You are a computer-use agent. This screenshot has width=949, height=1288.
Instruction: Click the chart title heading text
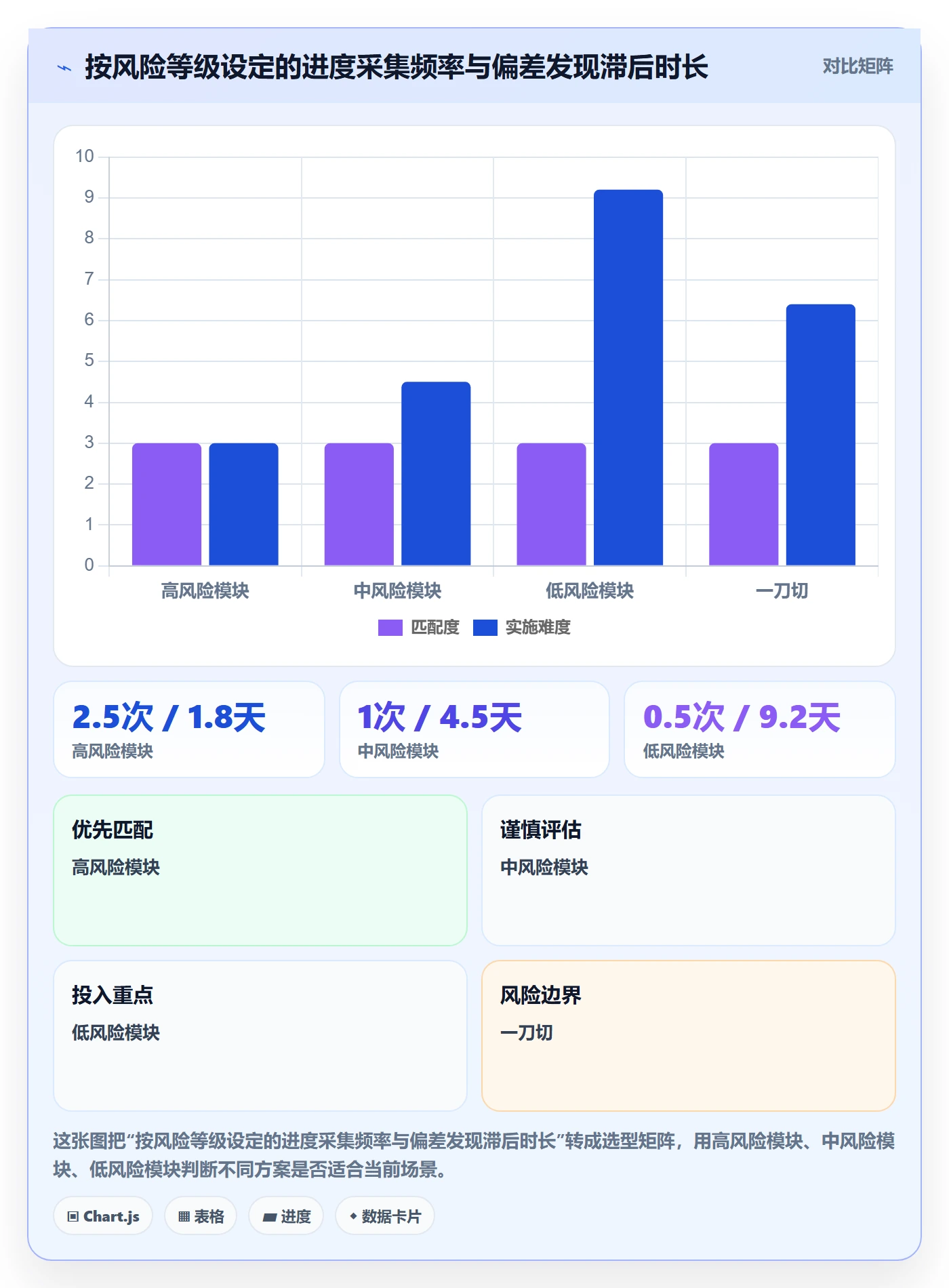tap(397, 67)
